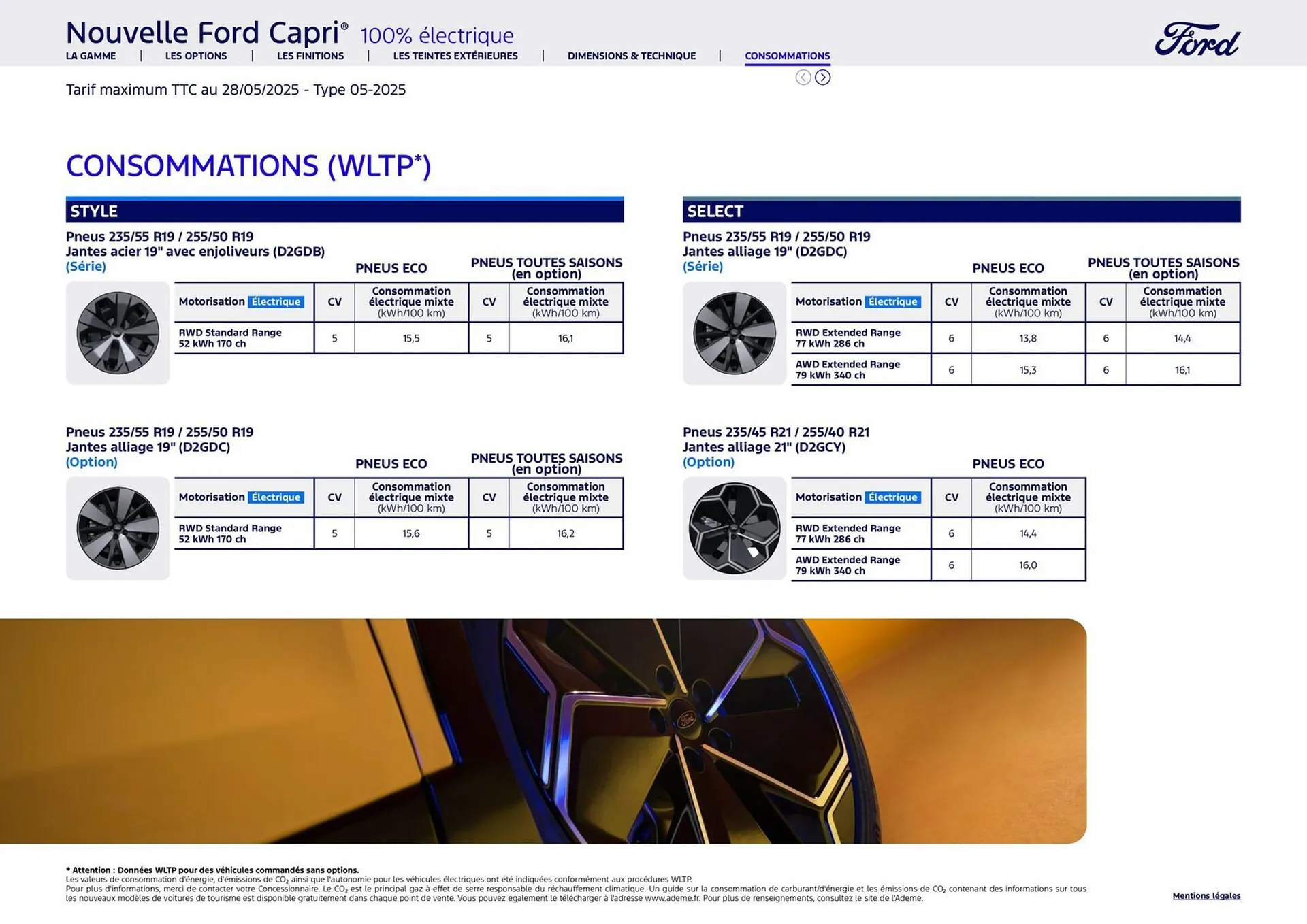Click Électrique badge in Style series table
The image size is (1307, 924).
coord(276,302)
